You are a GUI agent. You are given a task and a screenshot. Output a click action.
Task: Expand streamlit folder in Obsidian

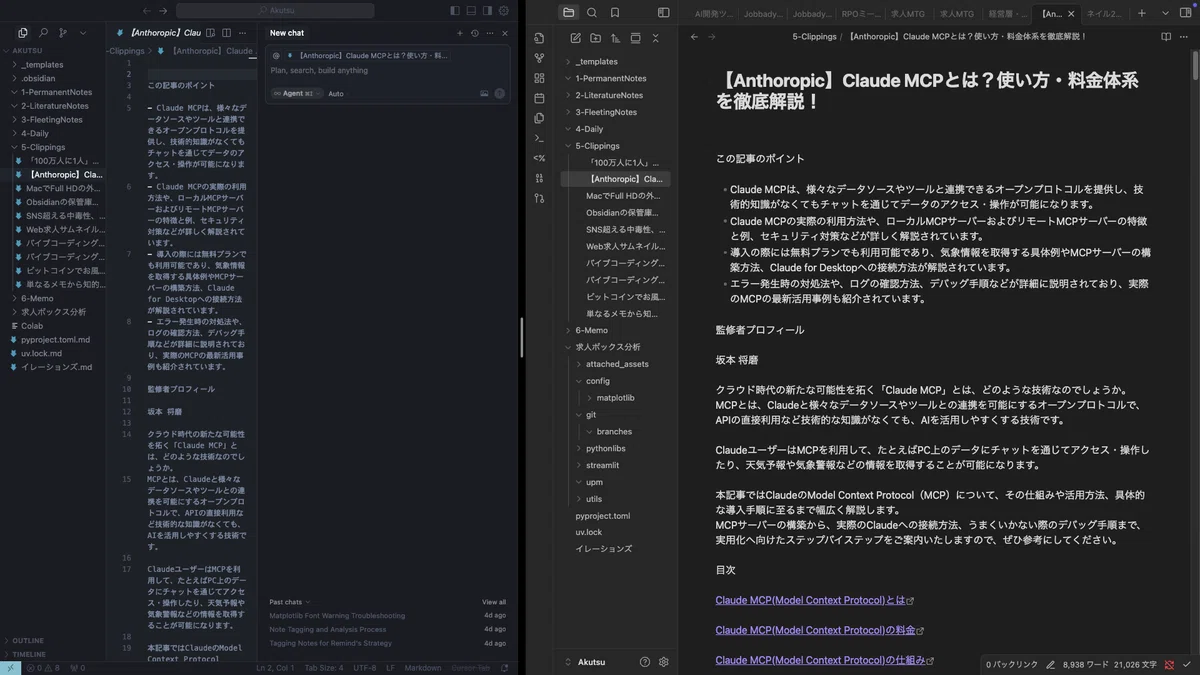(620, 465)
